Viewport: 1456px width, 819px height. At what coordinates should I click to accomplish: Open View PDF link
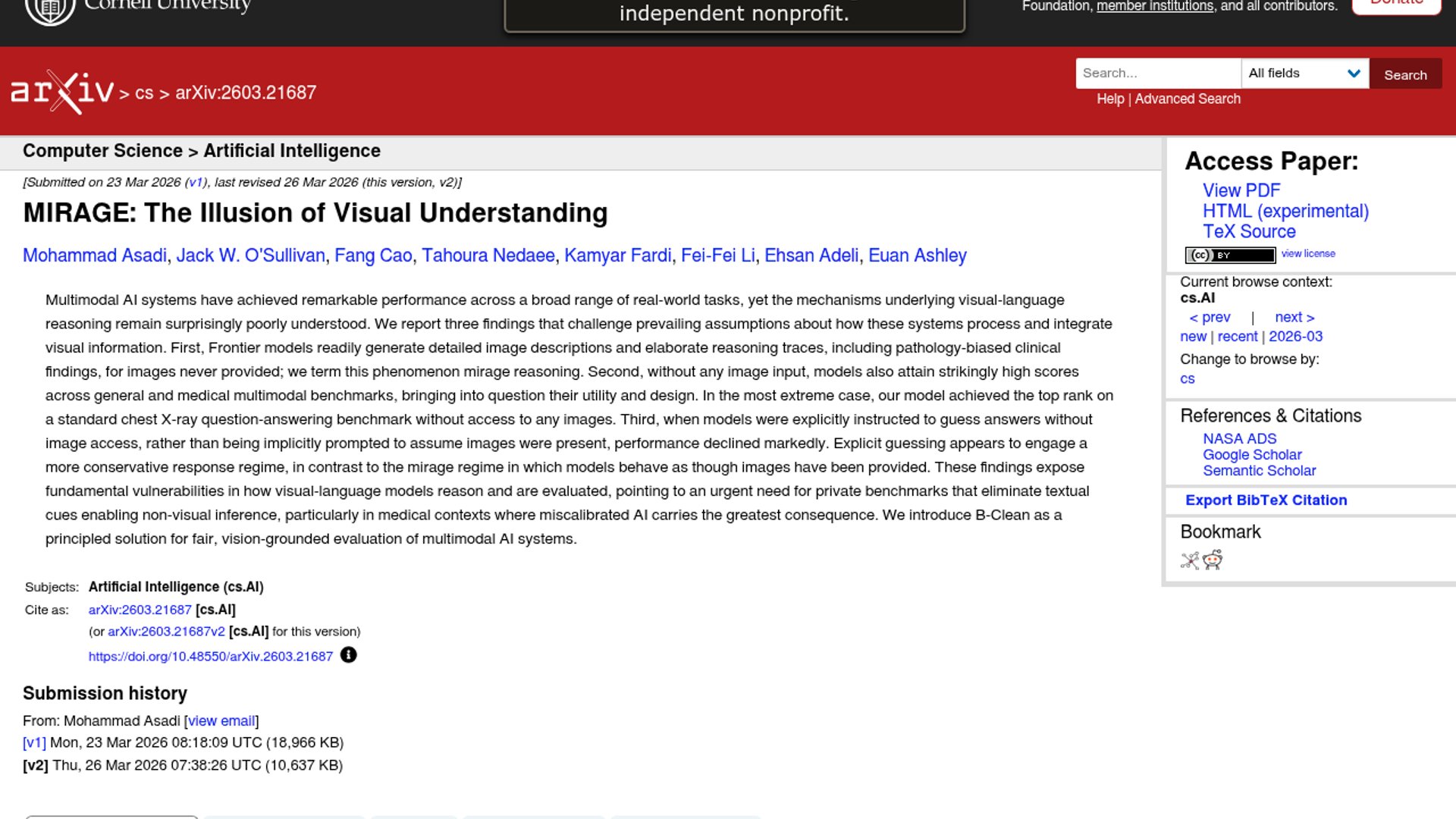(1241, 190)
